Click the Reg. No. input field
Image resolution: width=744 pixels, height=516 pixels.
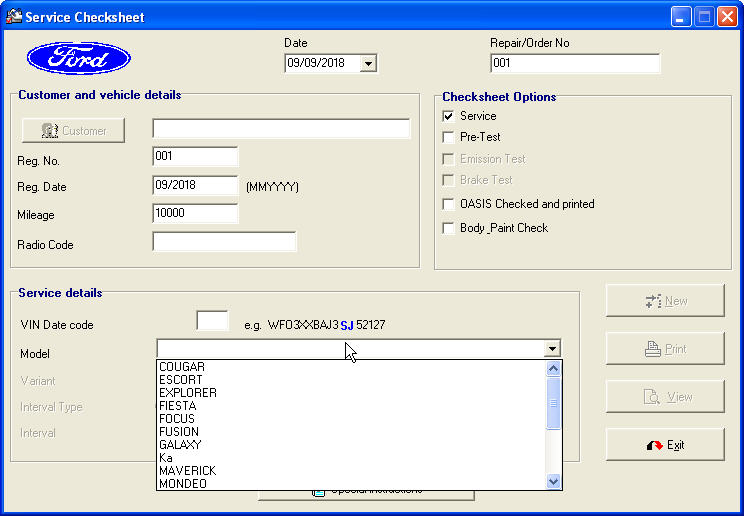click(x=195, y=157)
